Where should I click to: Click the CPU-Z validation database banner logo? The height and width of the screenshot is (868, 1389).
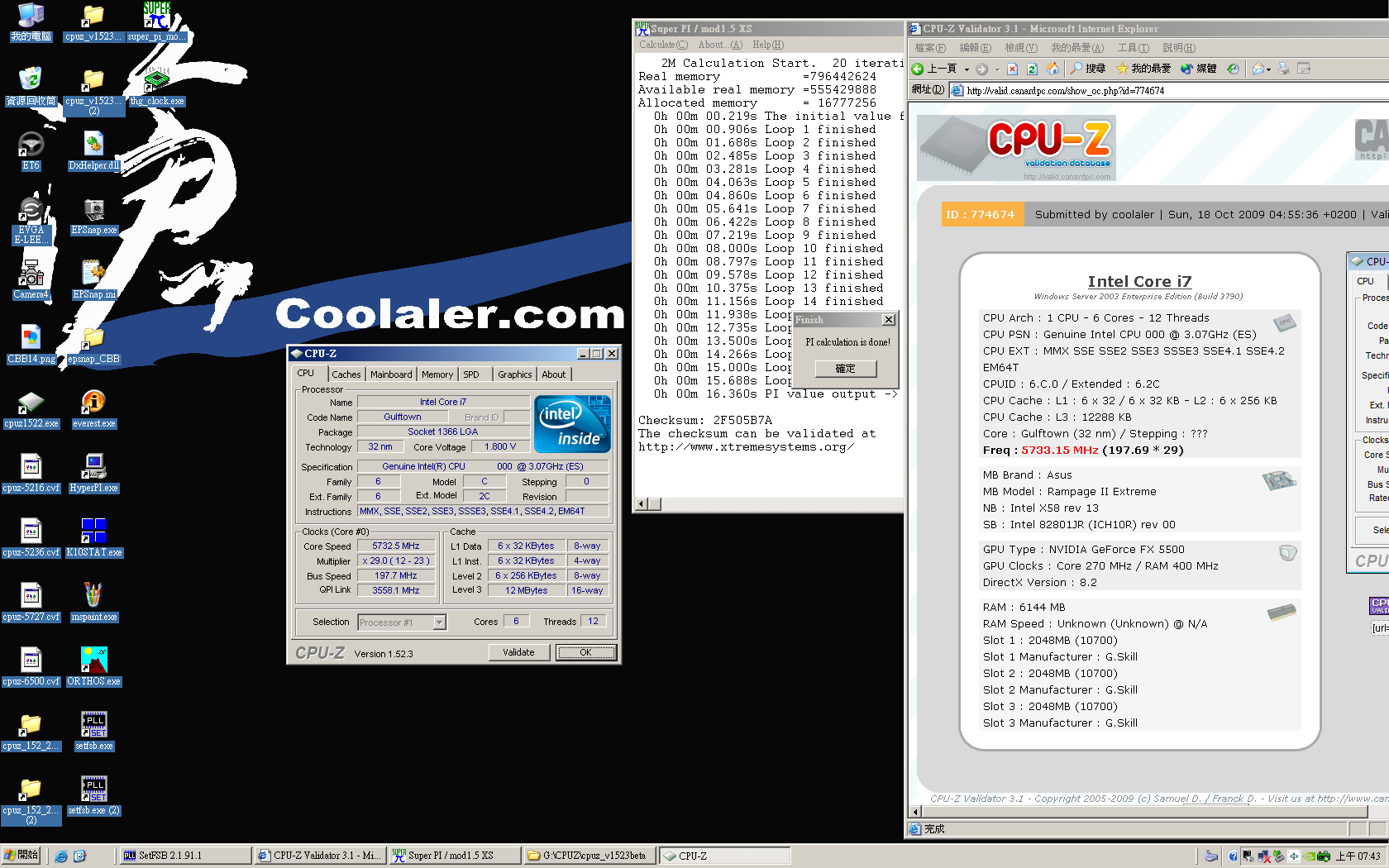click(1016, 148)
